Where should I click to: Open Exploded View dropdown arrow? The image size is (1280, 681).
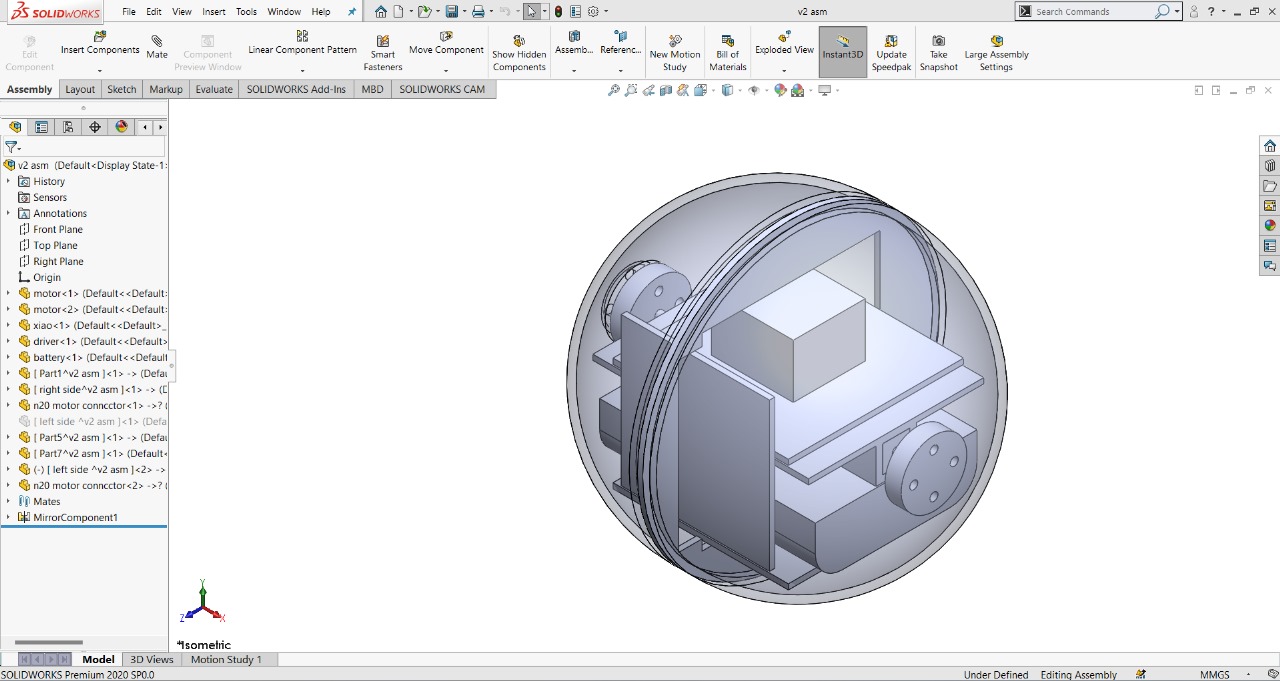point(784,71)
